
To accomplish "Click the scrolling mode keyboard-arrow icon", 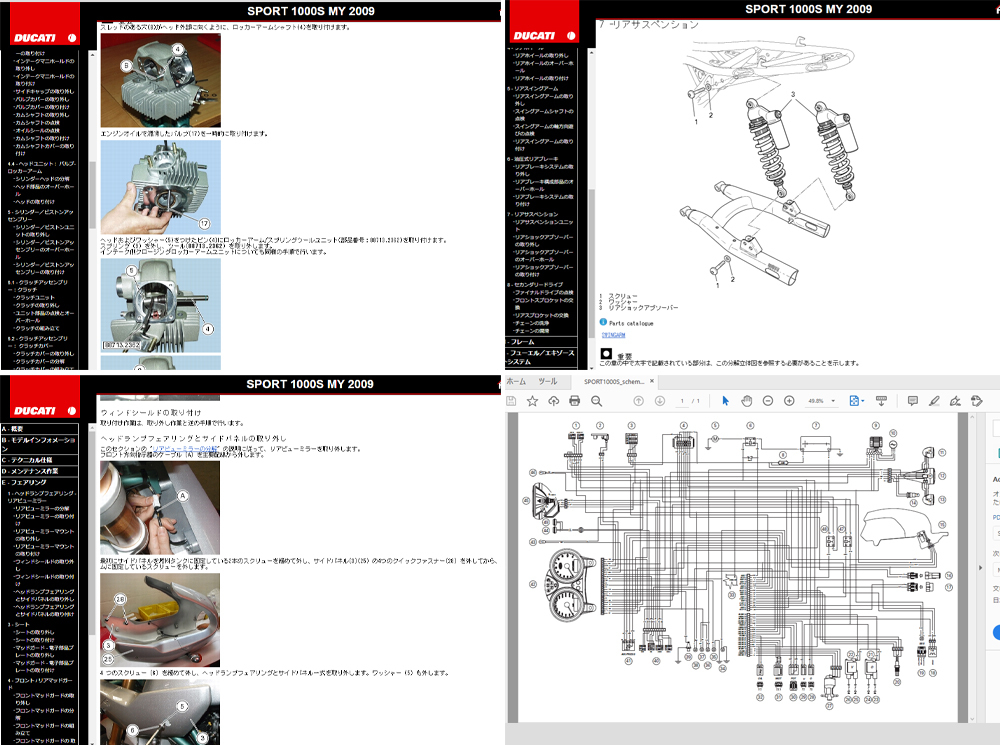I will tap(881, 401).
